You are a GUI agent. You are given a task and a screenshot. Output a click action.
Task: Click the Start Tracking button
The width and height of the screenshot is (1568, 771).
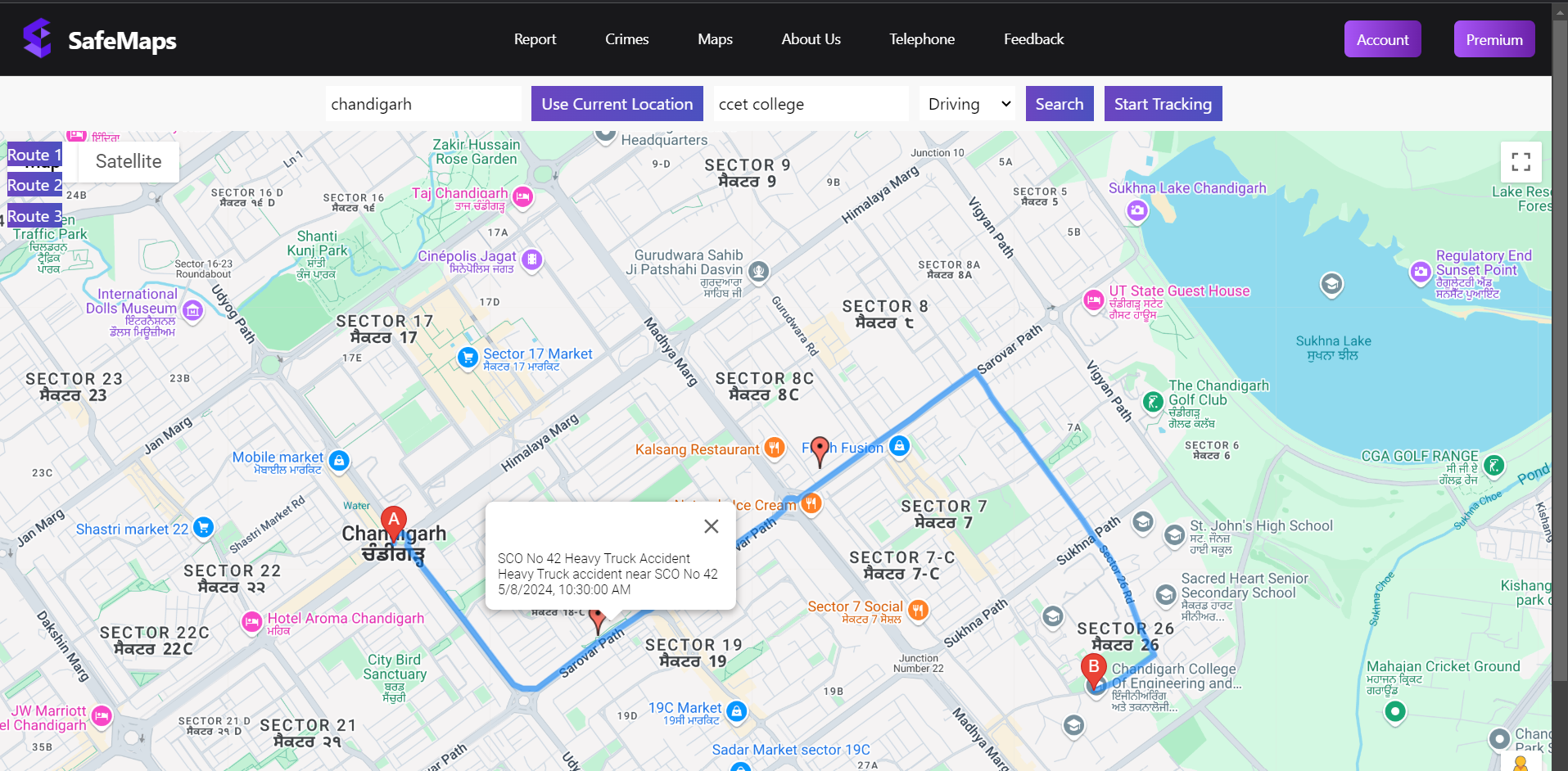1163,104
